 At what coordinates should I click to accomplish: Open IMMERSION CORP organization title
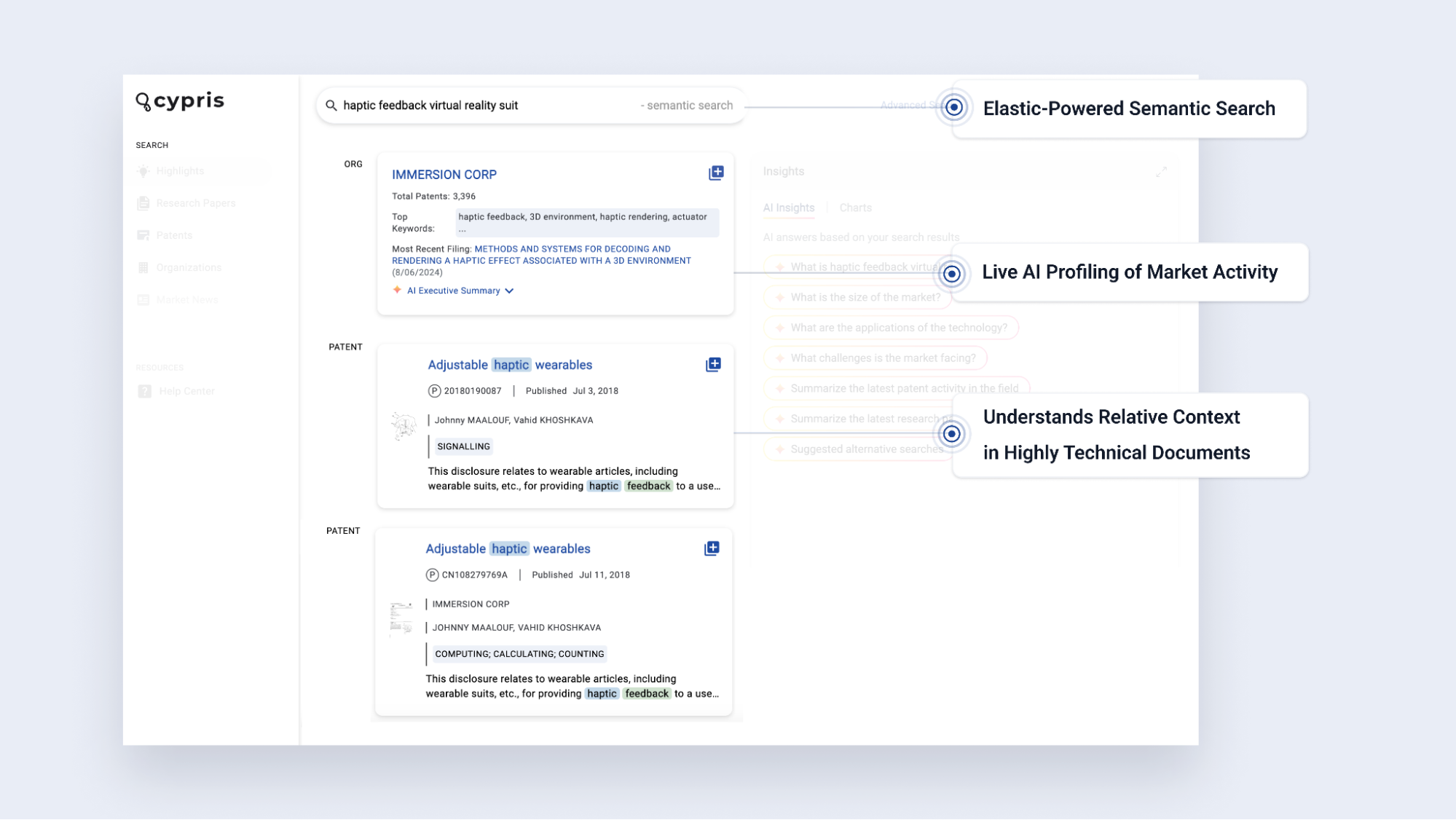coord(444,175)
